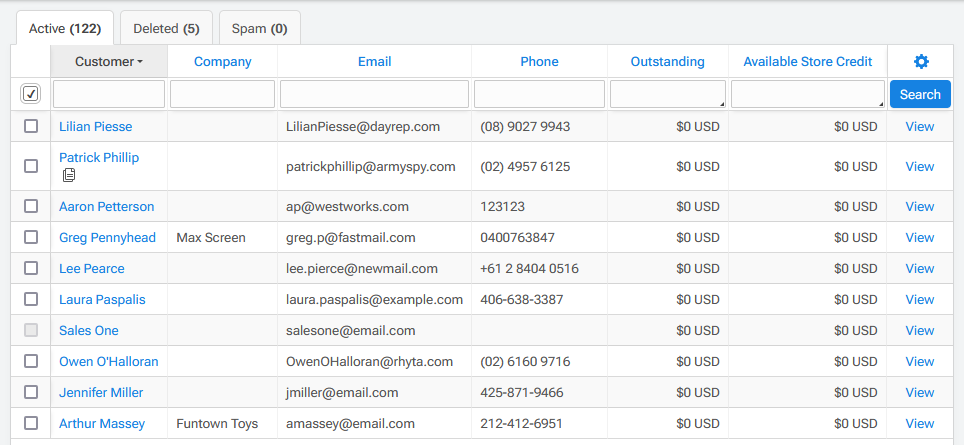This screenshot has width=964, height=445.
Task: Click email patrickphillip@armyspy.com
Action: click(x=371, y=167)
